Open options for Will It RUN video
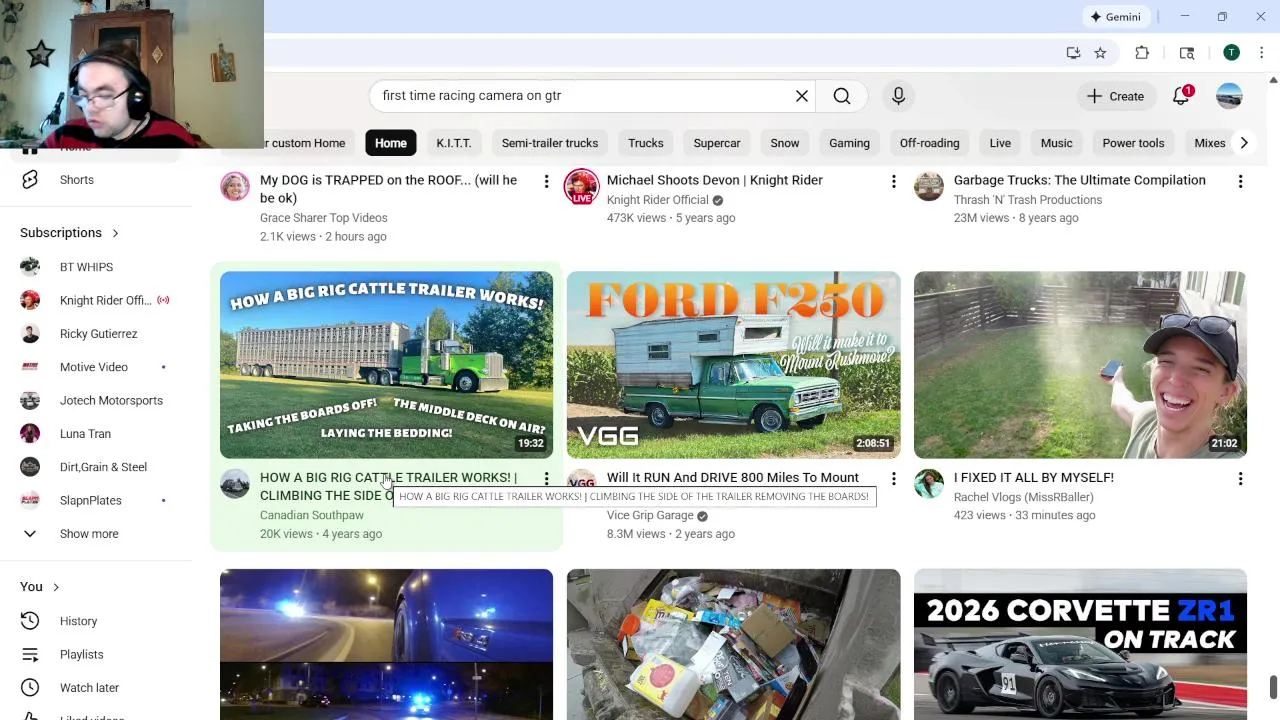Viewport: 1280px width, 720px height. tap(893, 479)
